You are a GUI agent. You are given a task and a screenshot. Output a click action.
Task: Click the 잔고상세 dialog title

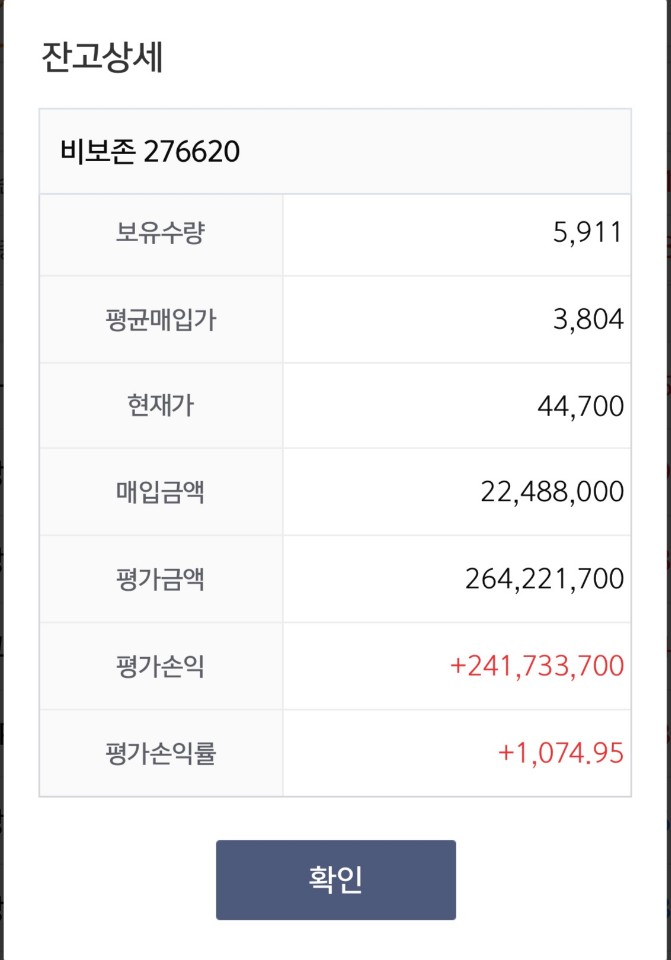(102, 58)
